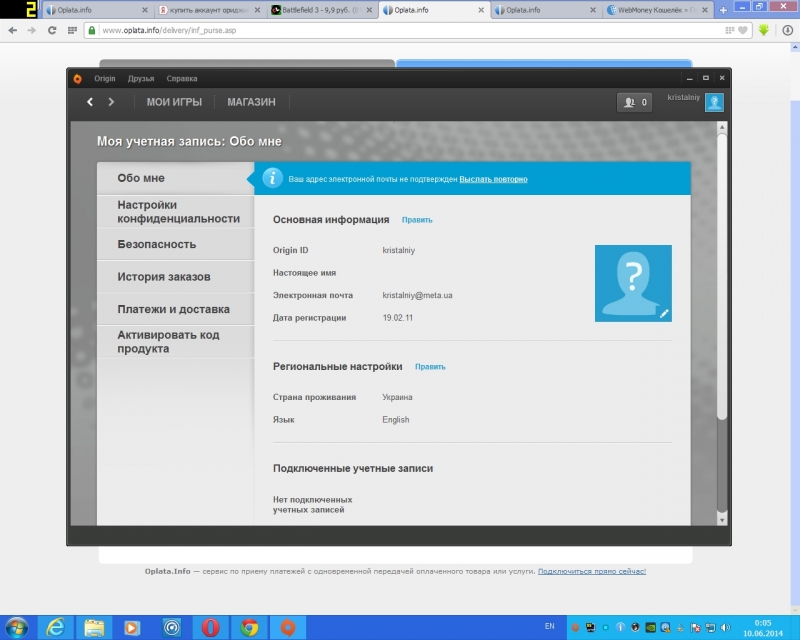Screen dimensions: 800x640
Task: Open Платежи и доставка section
Action: click(176, 309)
